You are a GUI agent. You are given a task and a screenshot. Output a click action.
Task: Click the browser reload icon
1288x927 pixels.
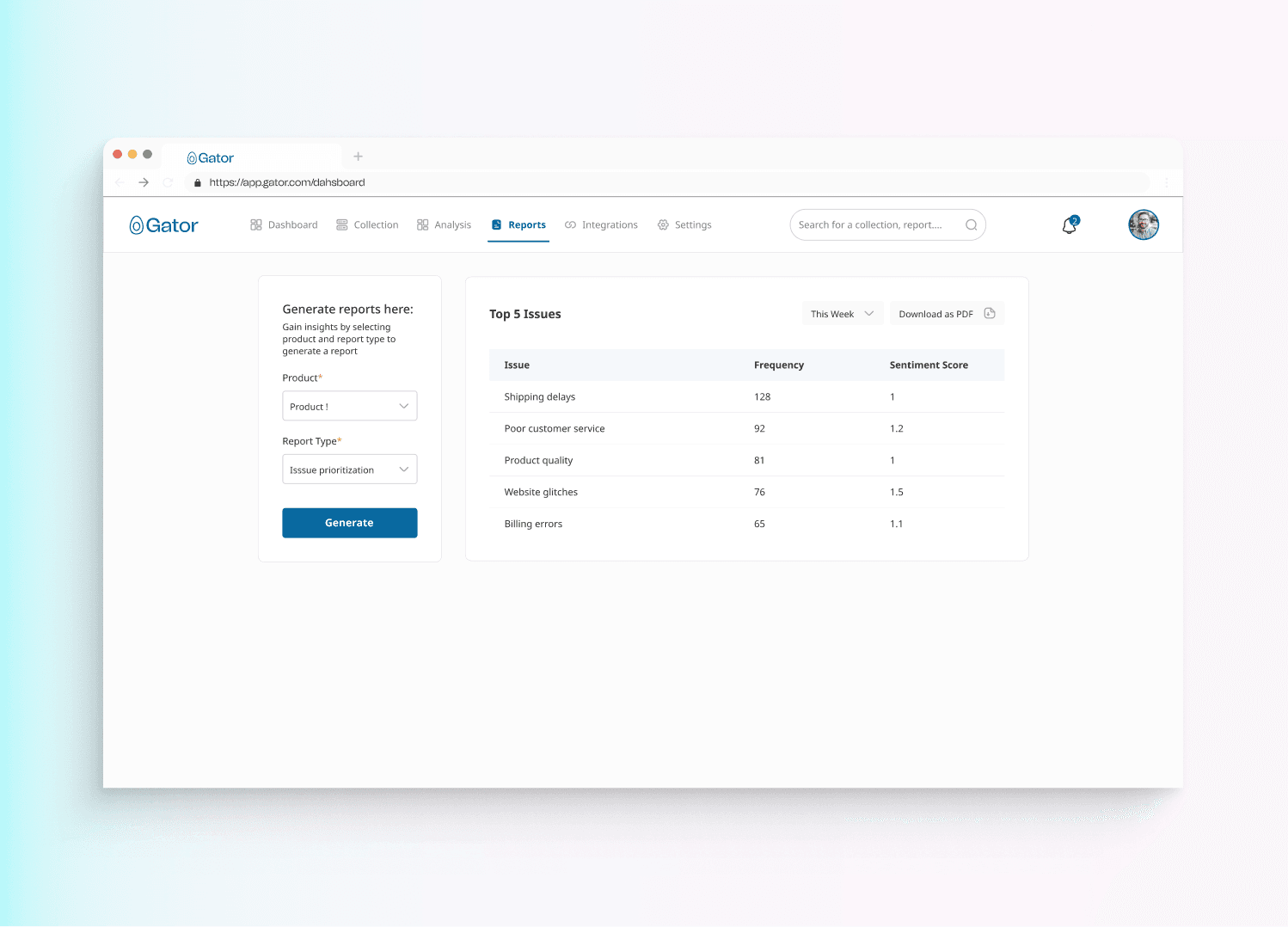tap(168, 182)
